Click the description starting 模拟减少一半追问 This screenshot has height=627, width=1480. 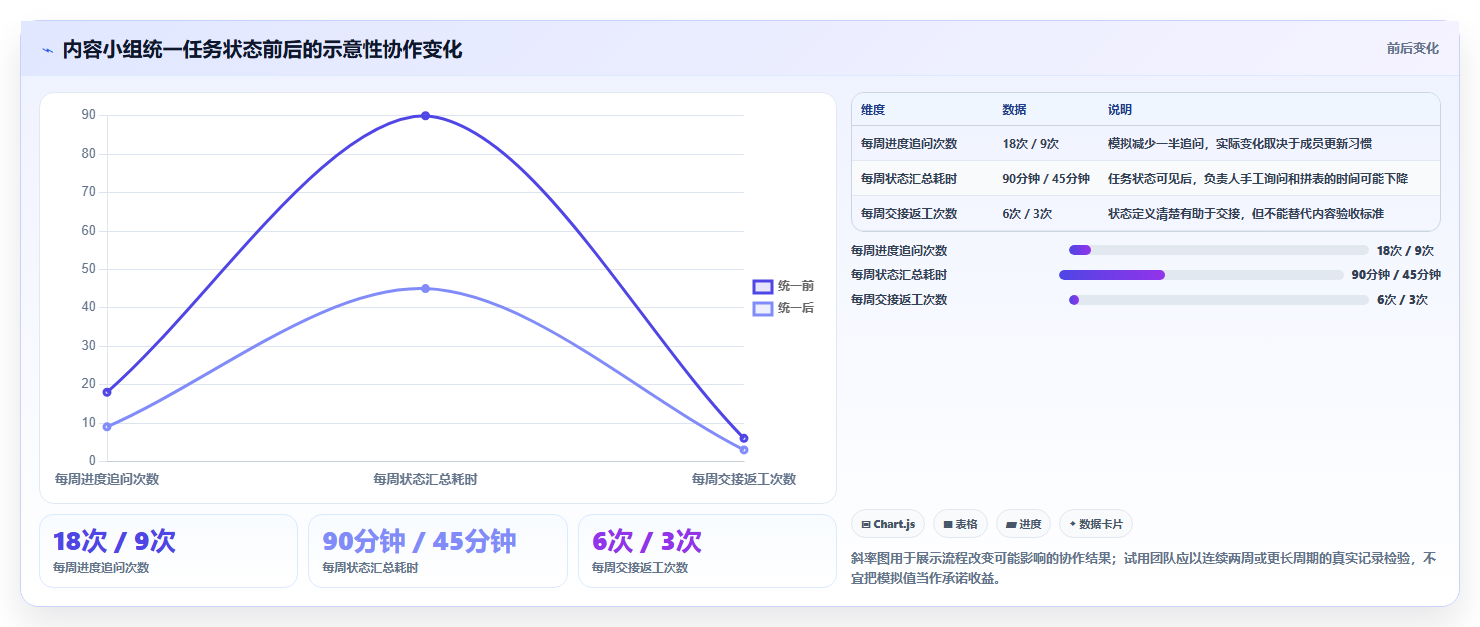coord(1240,144)
